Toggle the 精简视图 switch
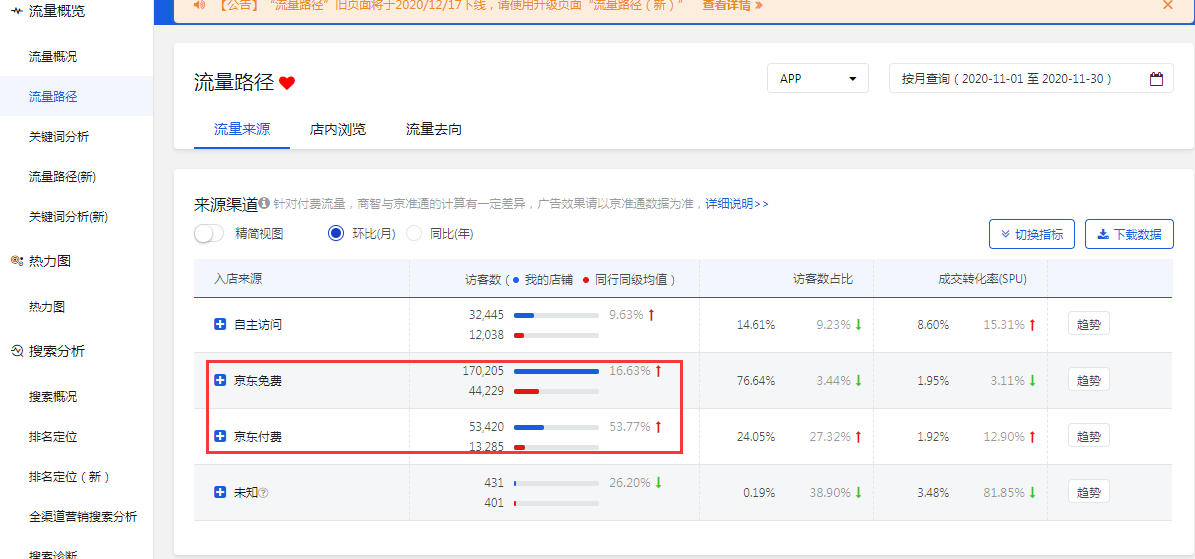The height and width of the screenshot is (559, 1195). (209, 233)
